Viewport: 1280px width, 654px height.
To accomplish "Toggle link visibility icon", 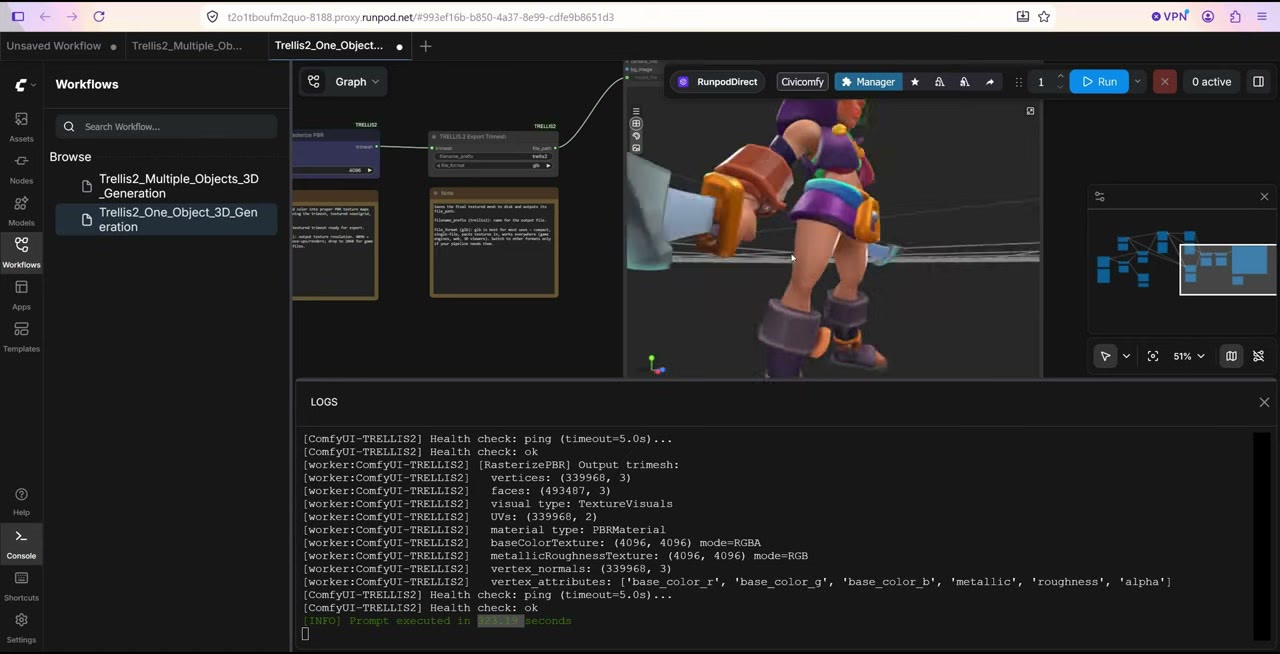I will pos(1259,356).
